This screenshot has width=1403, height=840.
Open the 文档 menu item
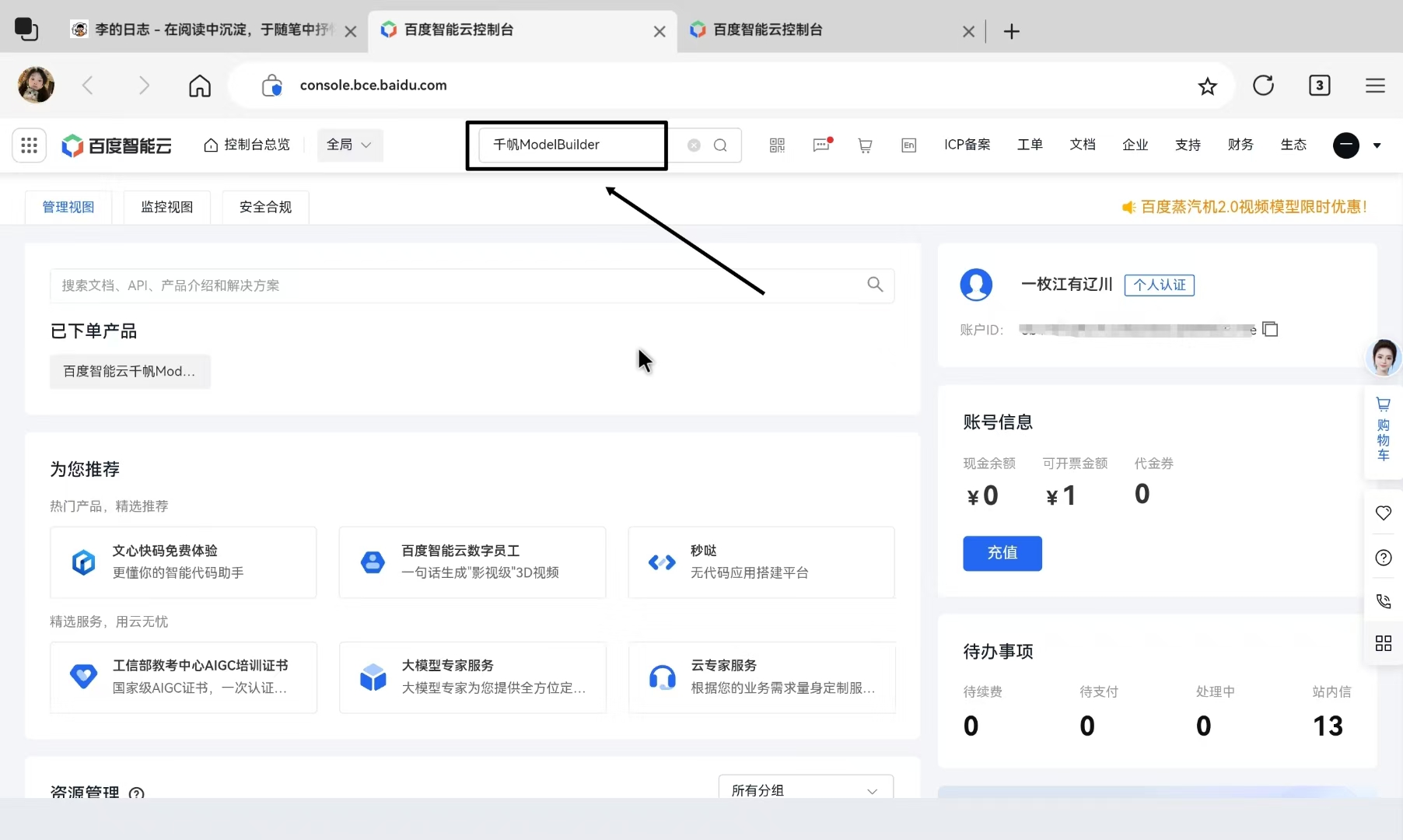1083,145
